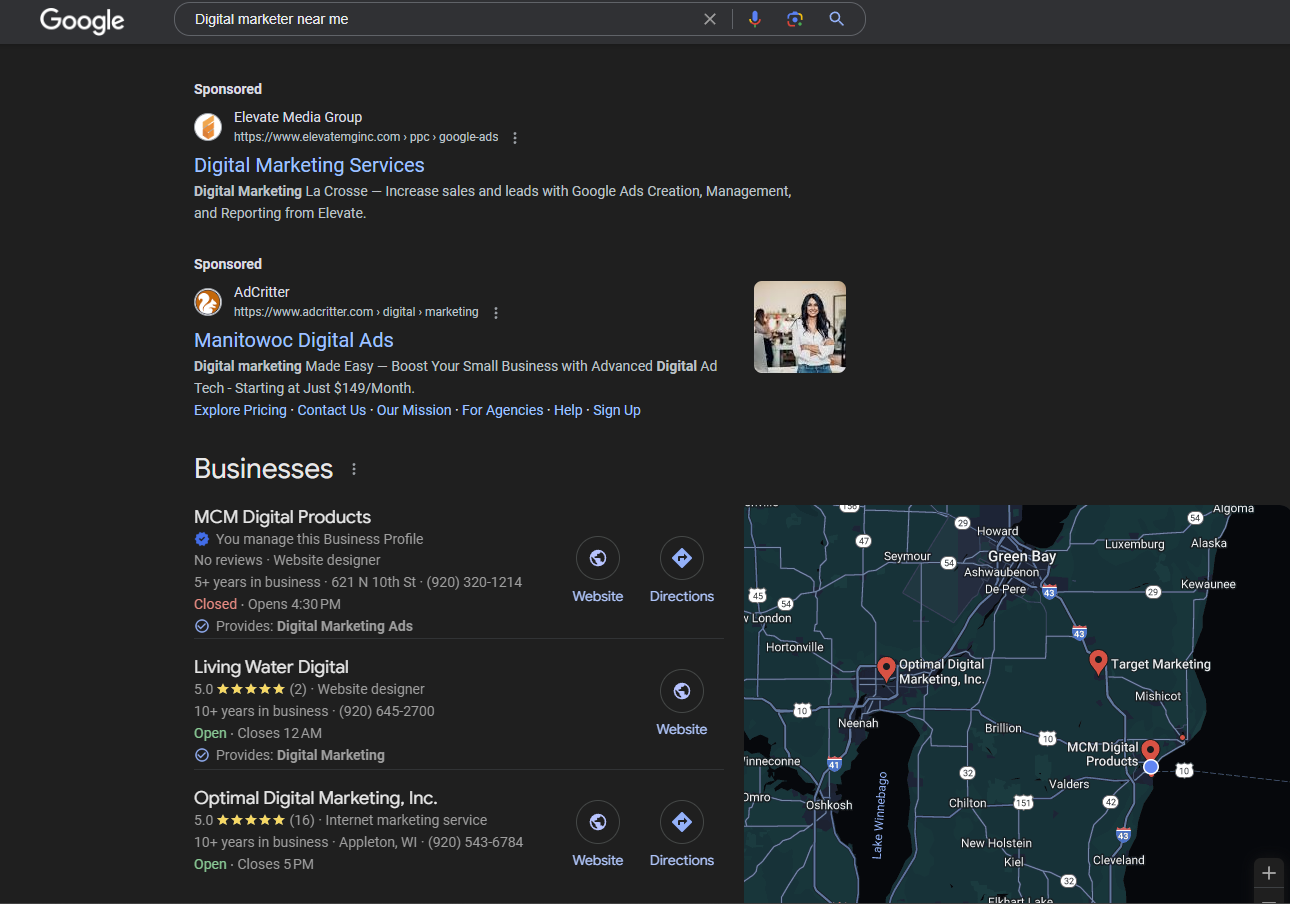Click the 'Open · Closes 12 AM' status
Image resolution: width=1290 pixels, height=904 pixels.
pyautogui.click(x=258, y=733)
